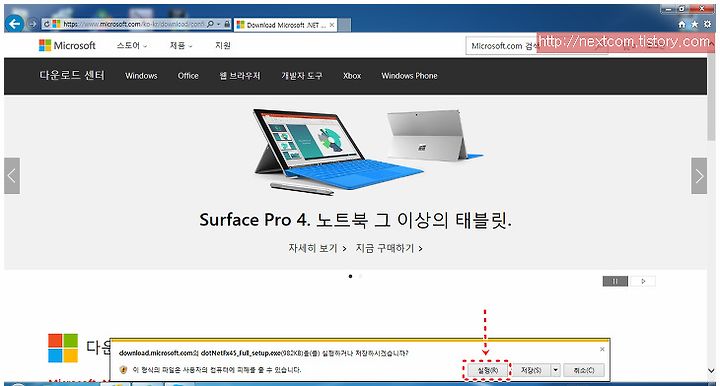Screen dimensions: 720x386
Task: Select the second carousel indicator dot
Action: [360, 276]
